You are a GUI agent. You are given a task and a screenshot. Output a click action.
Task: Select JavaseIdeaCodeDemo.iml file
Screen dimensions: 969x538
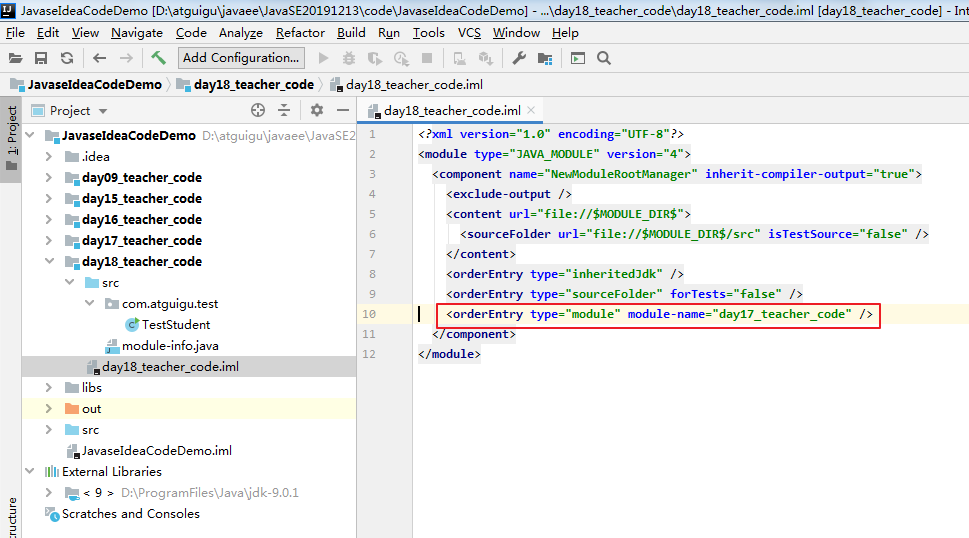157,450
